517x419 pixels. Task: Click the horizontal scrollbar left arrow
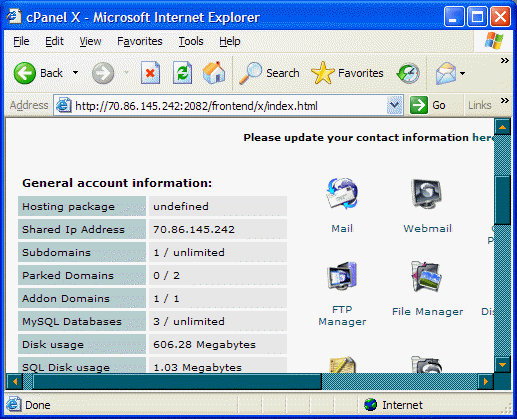click(x=14, y=381)
